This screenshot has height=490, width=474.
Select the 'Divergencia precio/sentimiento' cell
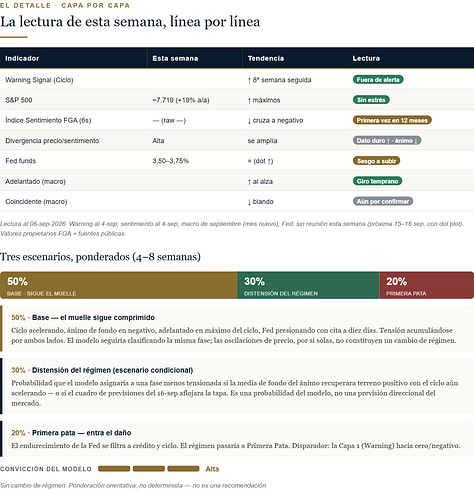coord(52,141)
